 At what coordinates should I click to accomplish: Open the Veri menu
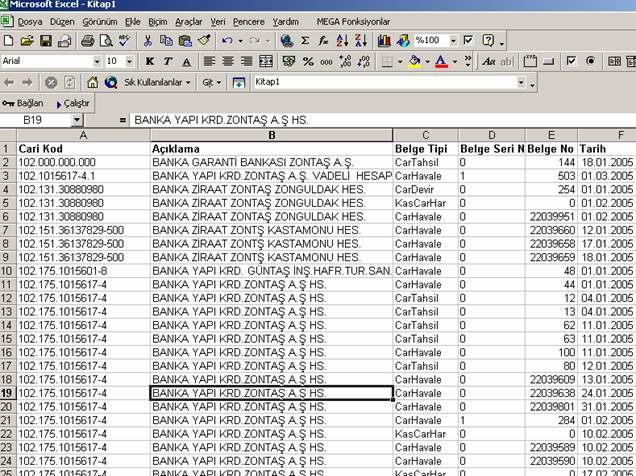tap(218, 22)
